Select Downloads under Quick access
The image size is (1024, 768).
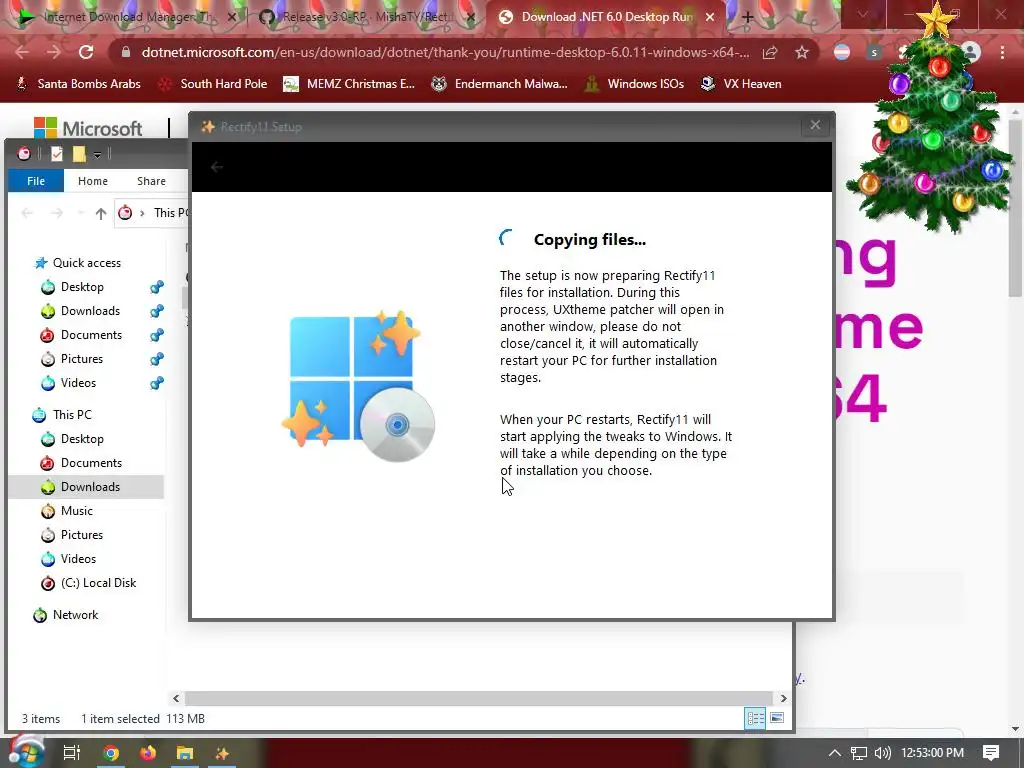click(x=90, y=311)
